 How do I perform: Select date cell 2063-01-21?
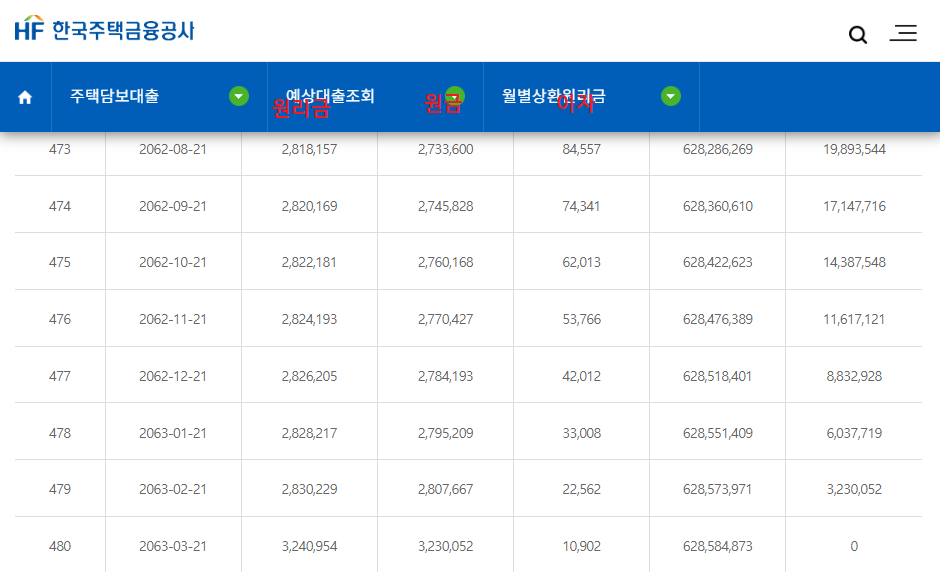[x=173, y=433]
